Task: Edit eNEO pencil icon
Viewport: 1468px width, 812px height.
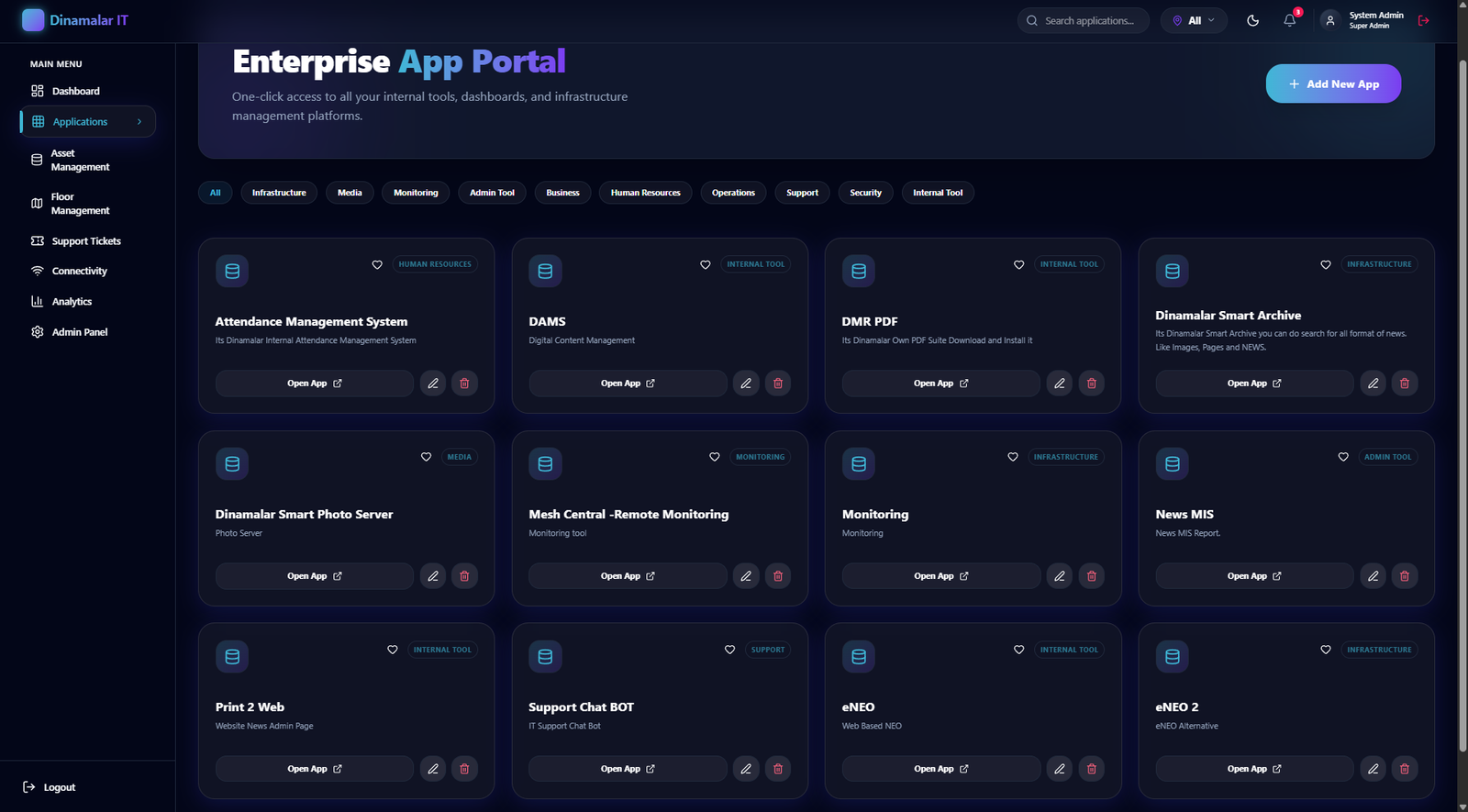Action: 1060,769
